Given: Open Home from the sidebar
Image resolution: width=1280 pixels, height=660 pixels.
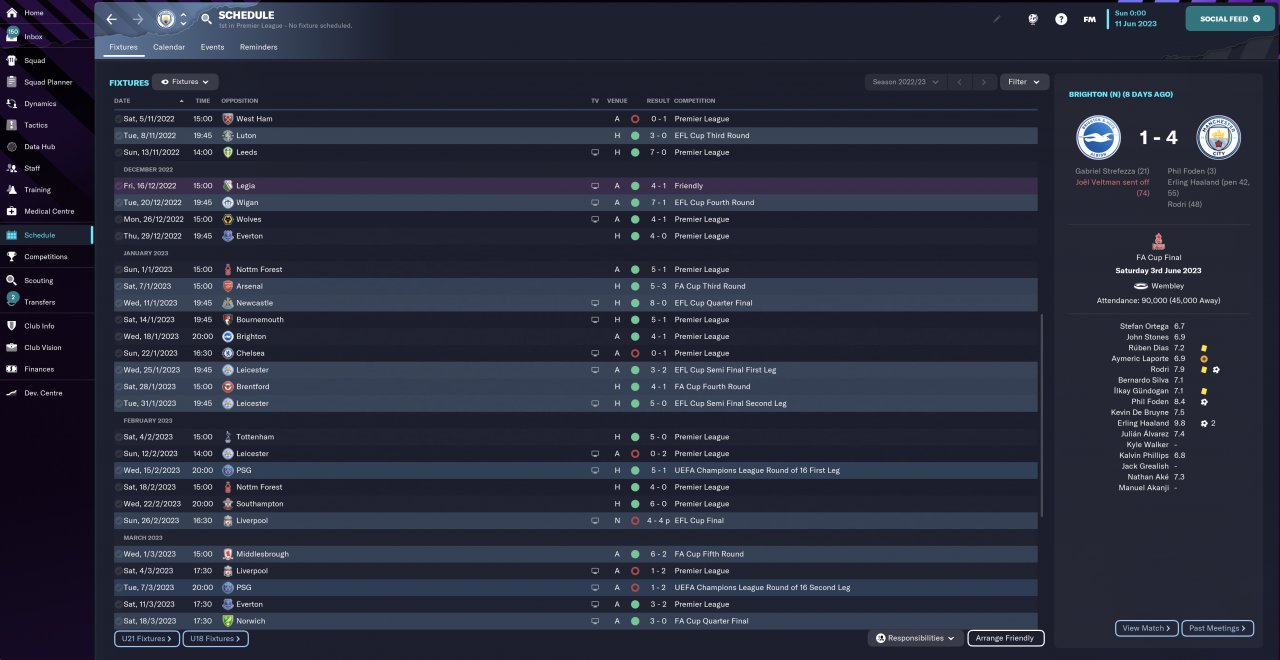Looking at the screenshot, I should [x=33, y=13].
